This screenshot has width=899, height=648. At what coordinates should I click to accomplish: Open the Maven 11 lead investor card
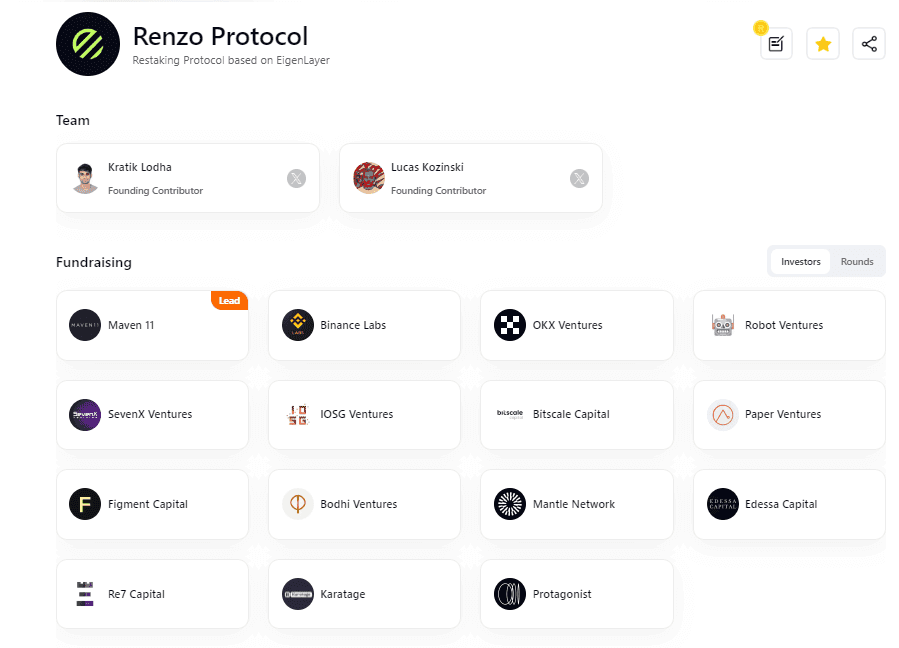point(152,325)
